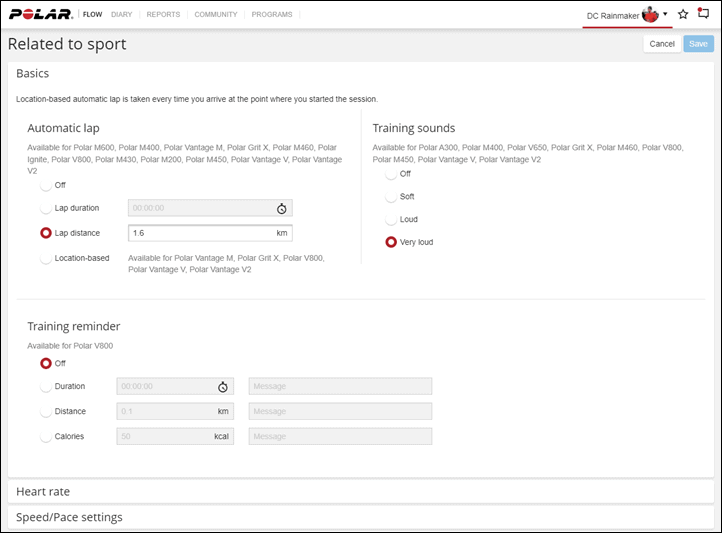
Task: Open the Flow menu item
Action: (x=93, y=14)
